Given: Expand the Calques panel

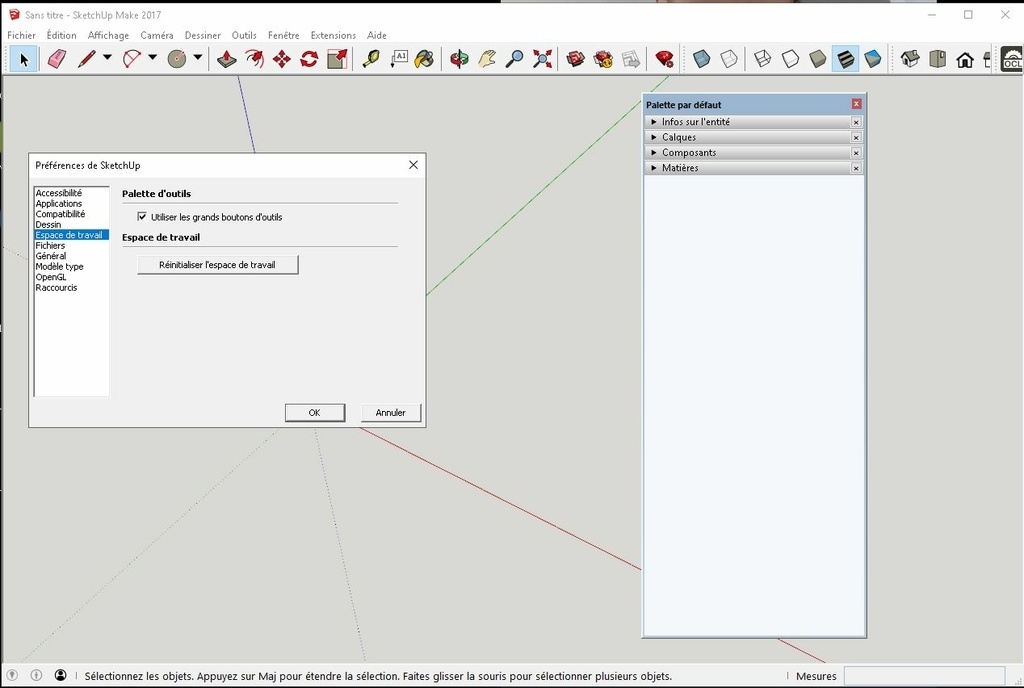Looking at the screenshot, I should [x=654, y=137].
